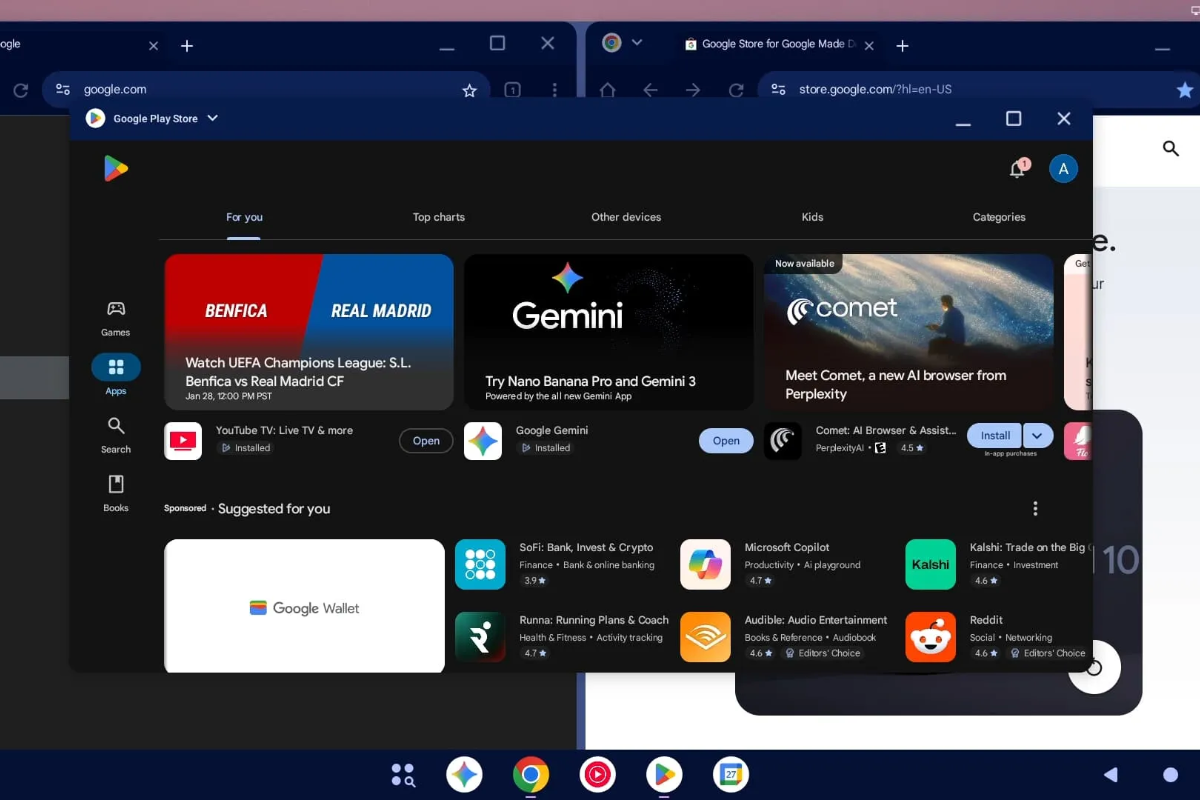Open Chrome menu in google.com window
Screen dimensions: 1200x800
click(555, 90)
